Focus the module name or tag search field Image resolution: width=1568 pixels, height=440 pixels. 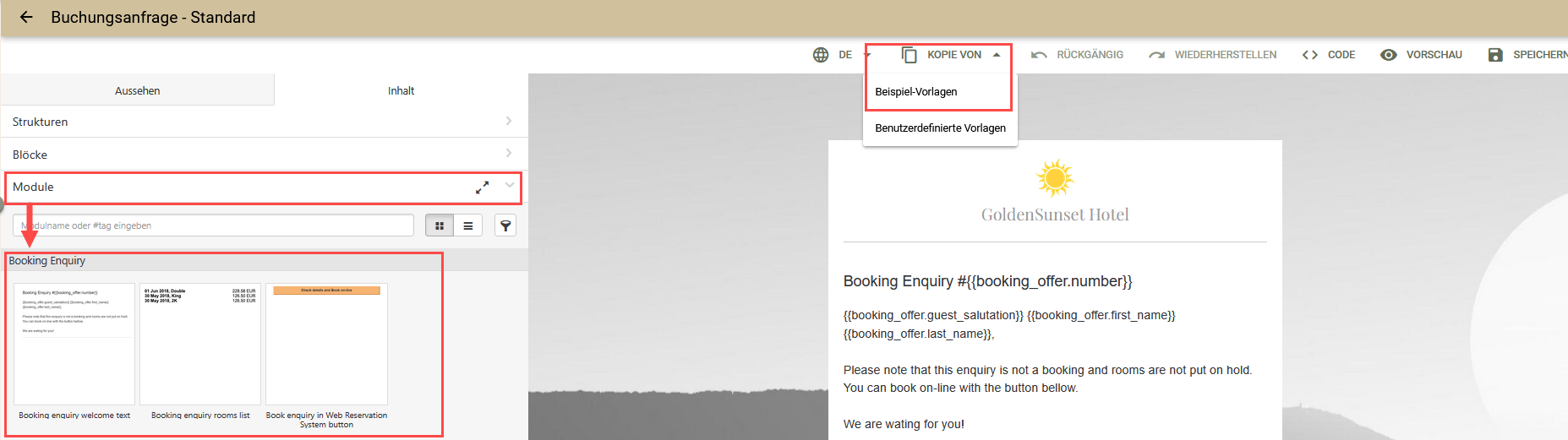[213, 225]
